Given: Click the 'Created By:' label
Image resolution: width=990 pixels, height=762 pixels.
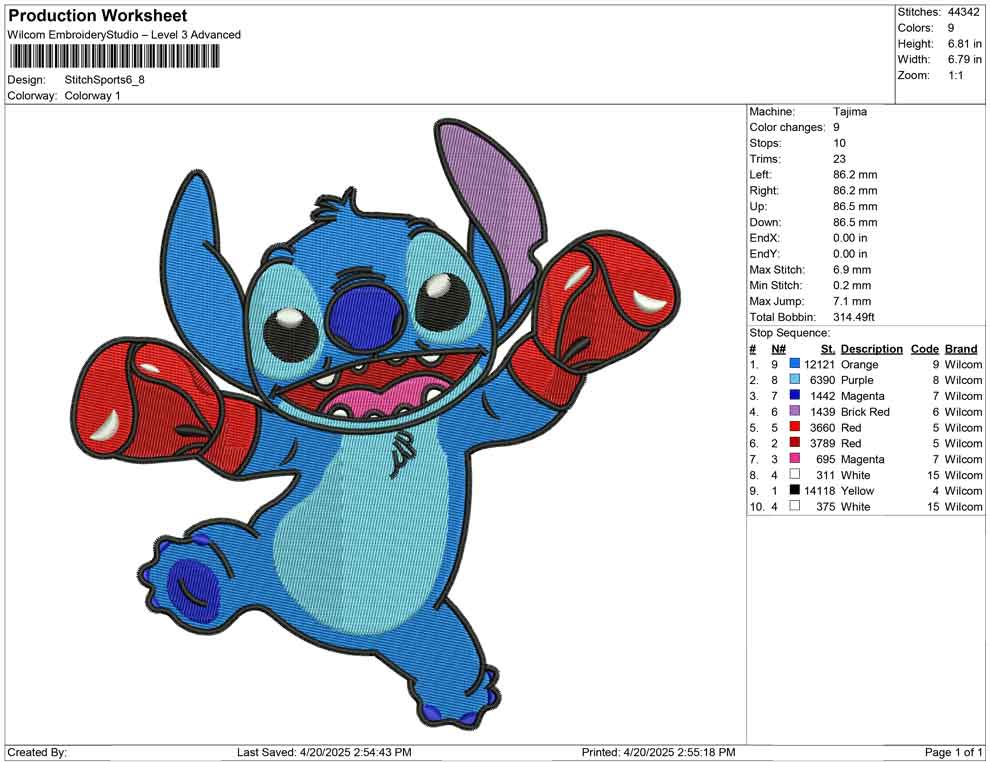Looking at the screenshot, I should (37, 752).
